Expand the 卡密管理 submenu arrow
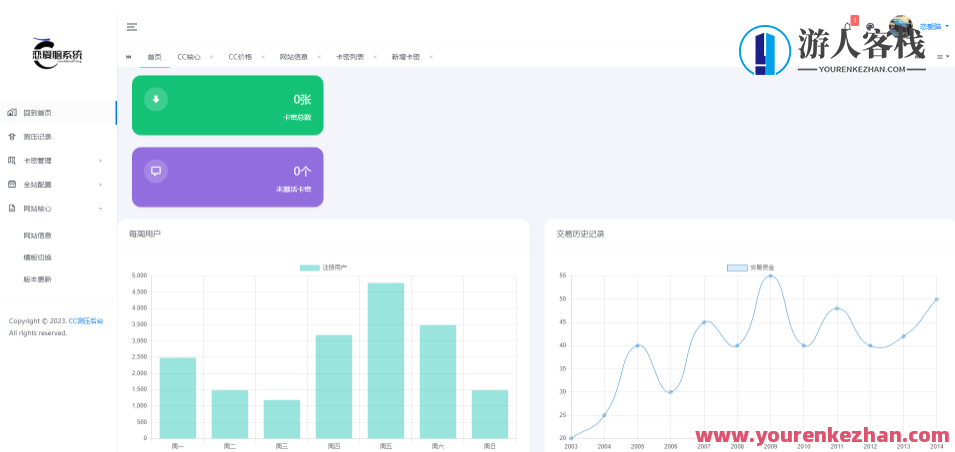The height and width of the screenshot is (452, 955). 100,160
